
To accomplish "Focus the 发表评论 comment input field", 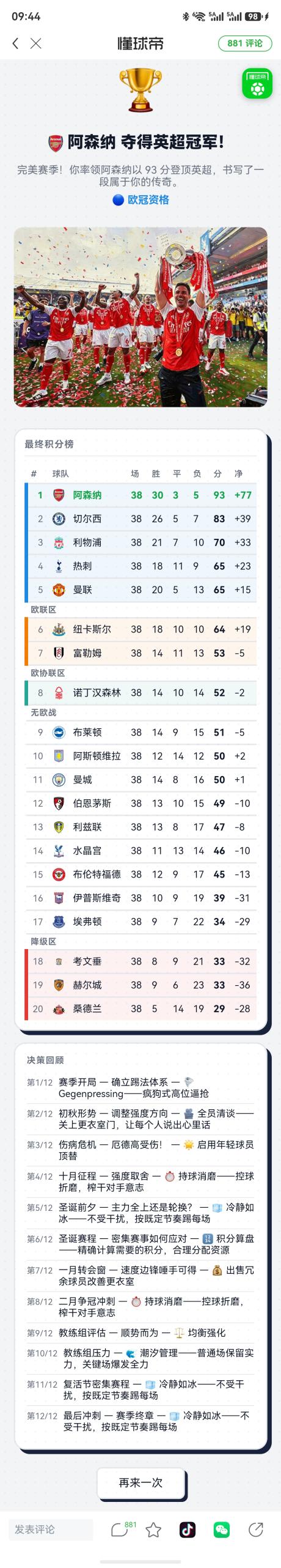I will pyautogui.click(x=51, y=1529).
